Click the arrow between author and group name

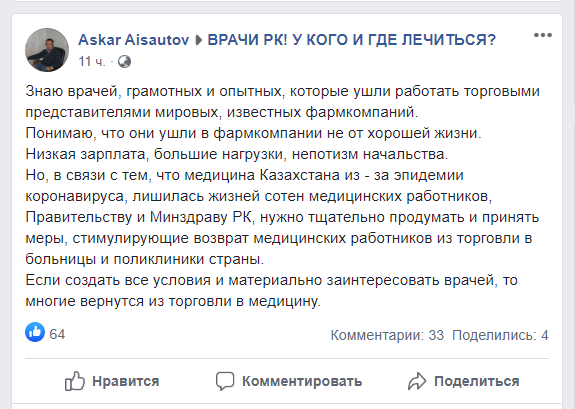tap(198, 40)
